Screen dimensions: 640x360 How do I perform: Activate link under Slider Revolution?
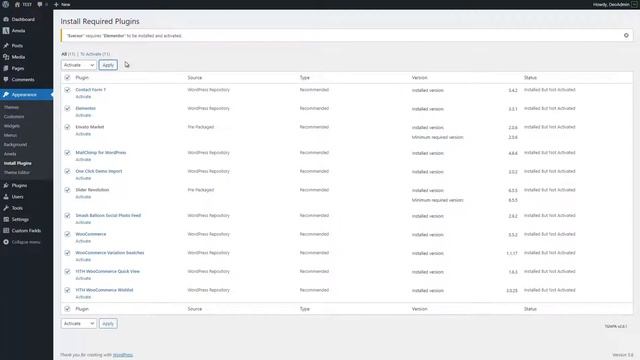coord(83,197)
